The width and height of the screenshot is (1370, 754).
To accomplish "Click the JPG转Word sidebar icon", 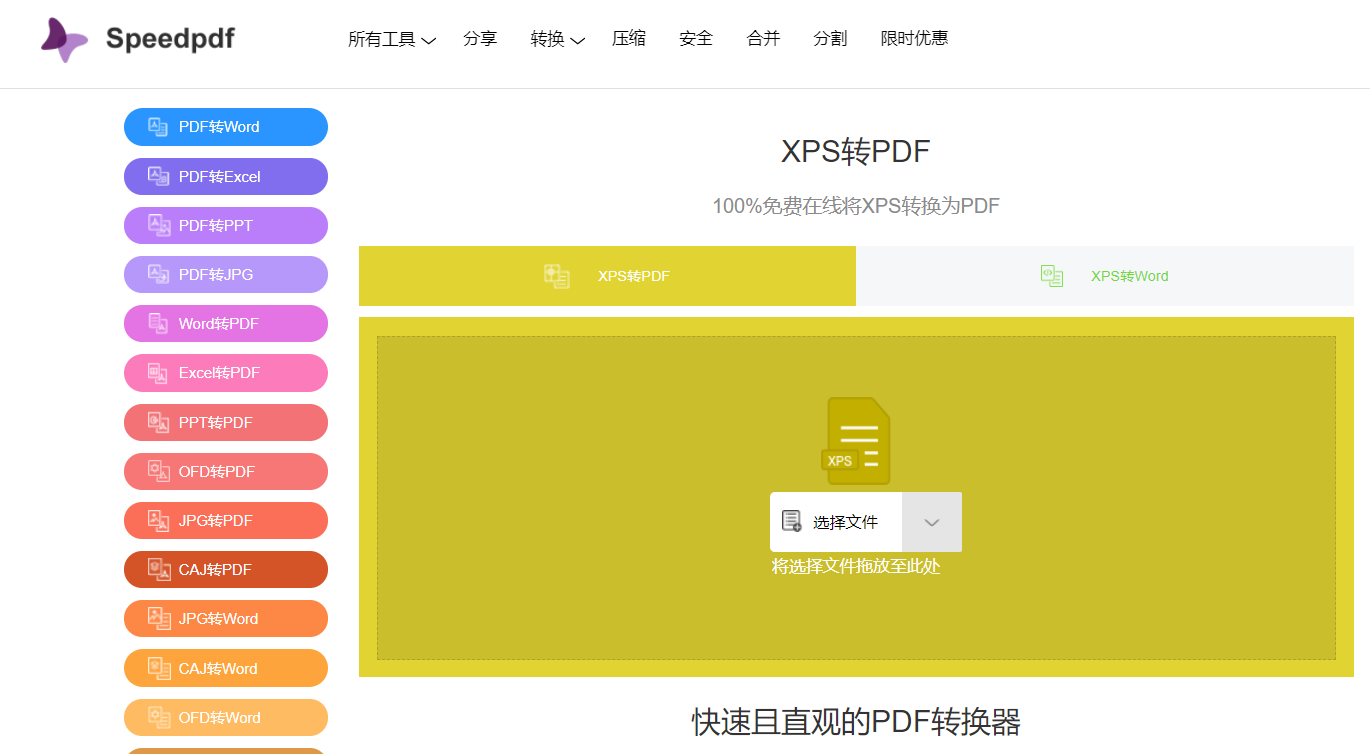I will tap(158, 618).
